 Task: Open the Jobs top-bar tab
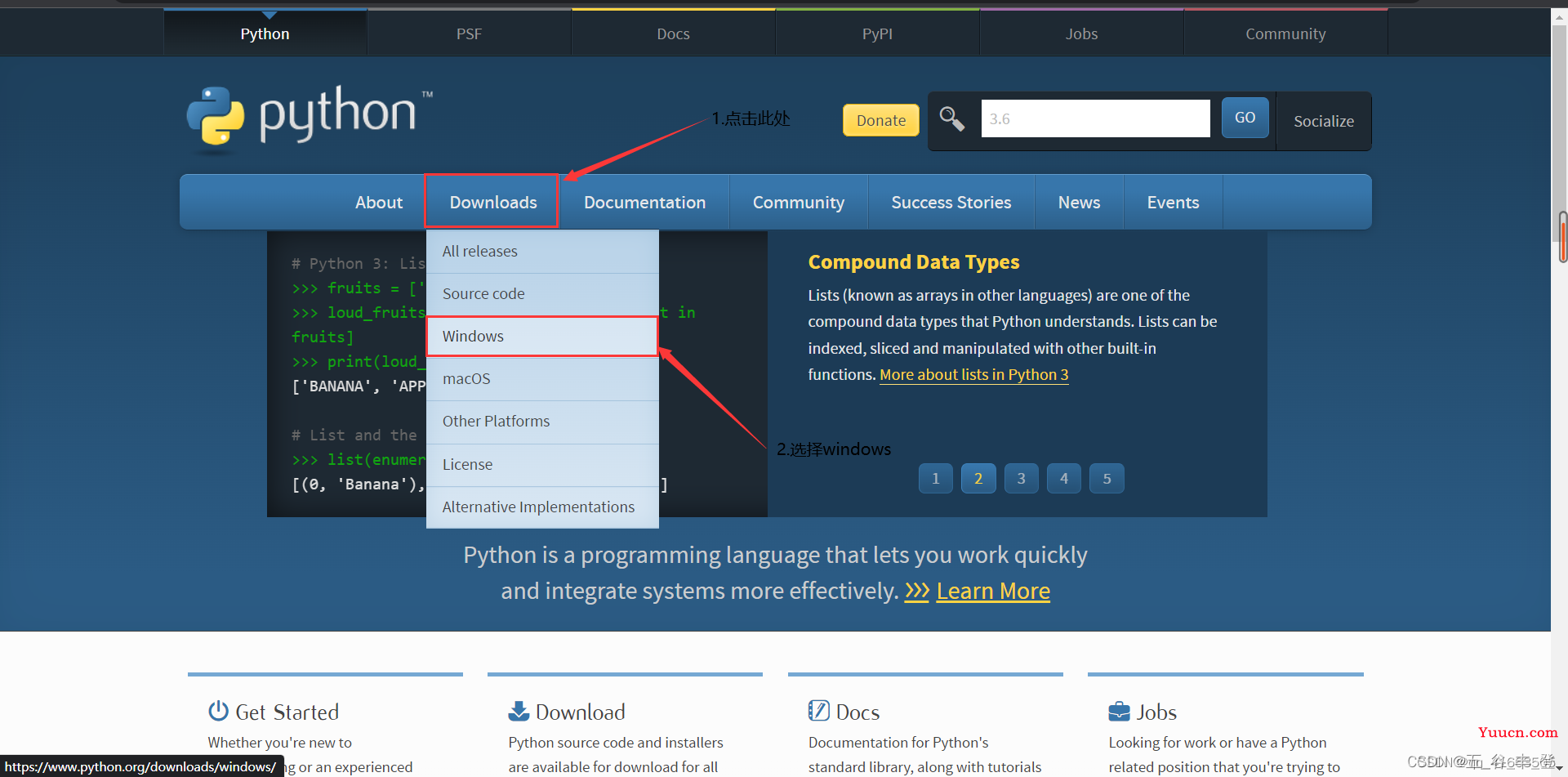(1082, 33)
